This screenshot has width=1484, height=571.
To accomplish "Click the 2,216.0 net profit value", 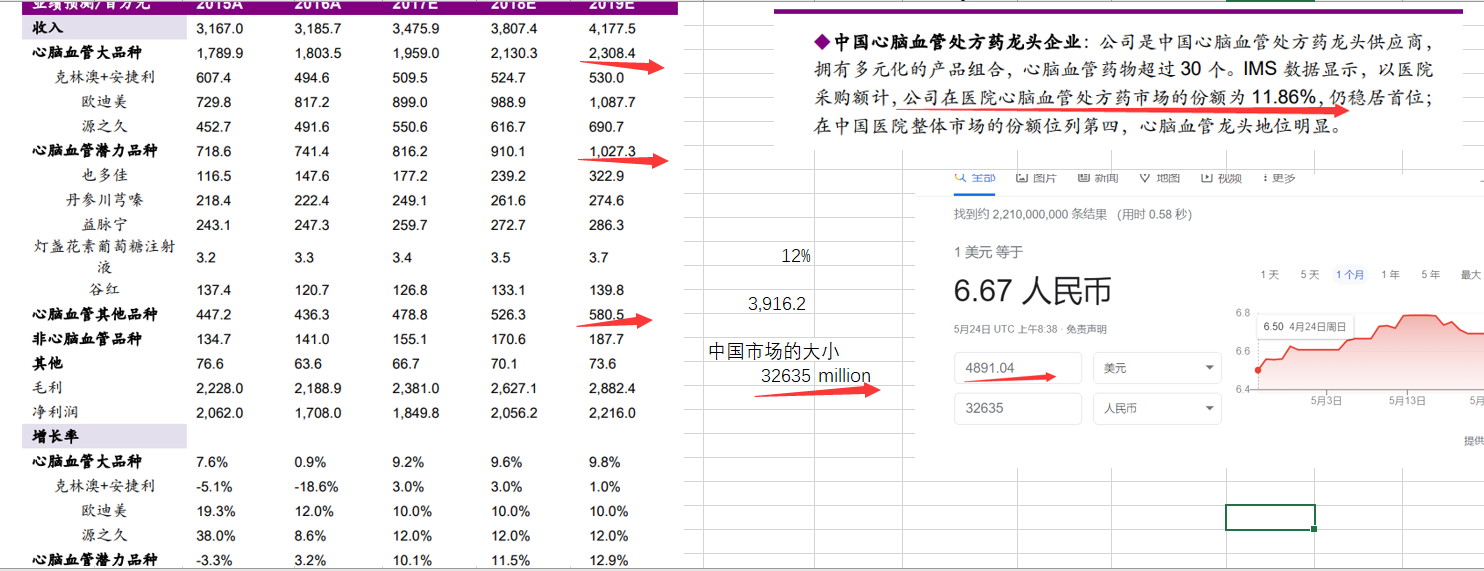I will click(613, 412).
